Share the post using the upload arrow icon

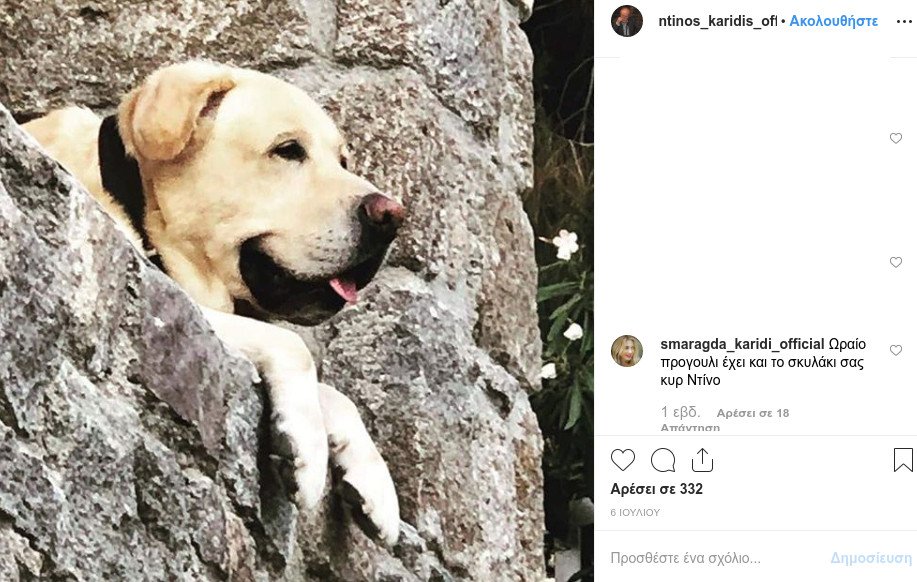point(702,460)
